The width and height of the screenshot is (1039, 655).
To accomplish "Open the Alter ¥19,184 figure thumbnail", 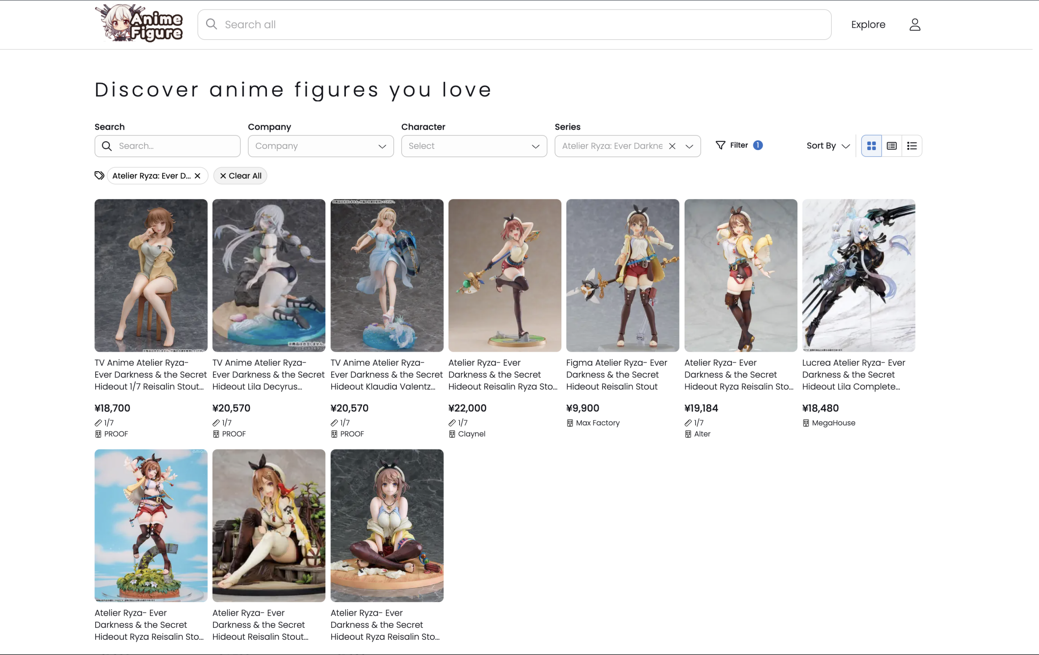I will tap(741, 275).
